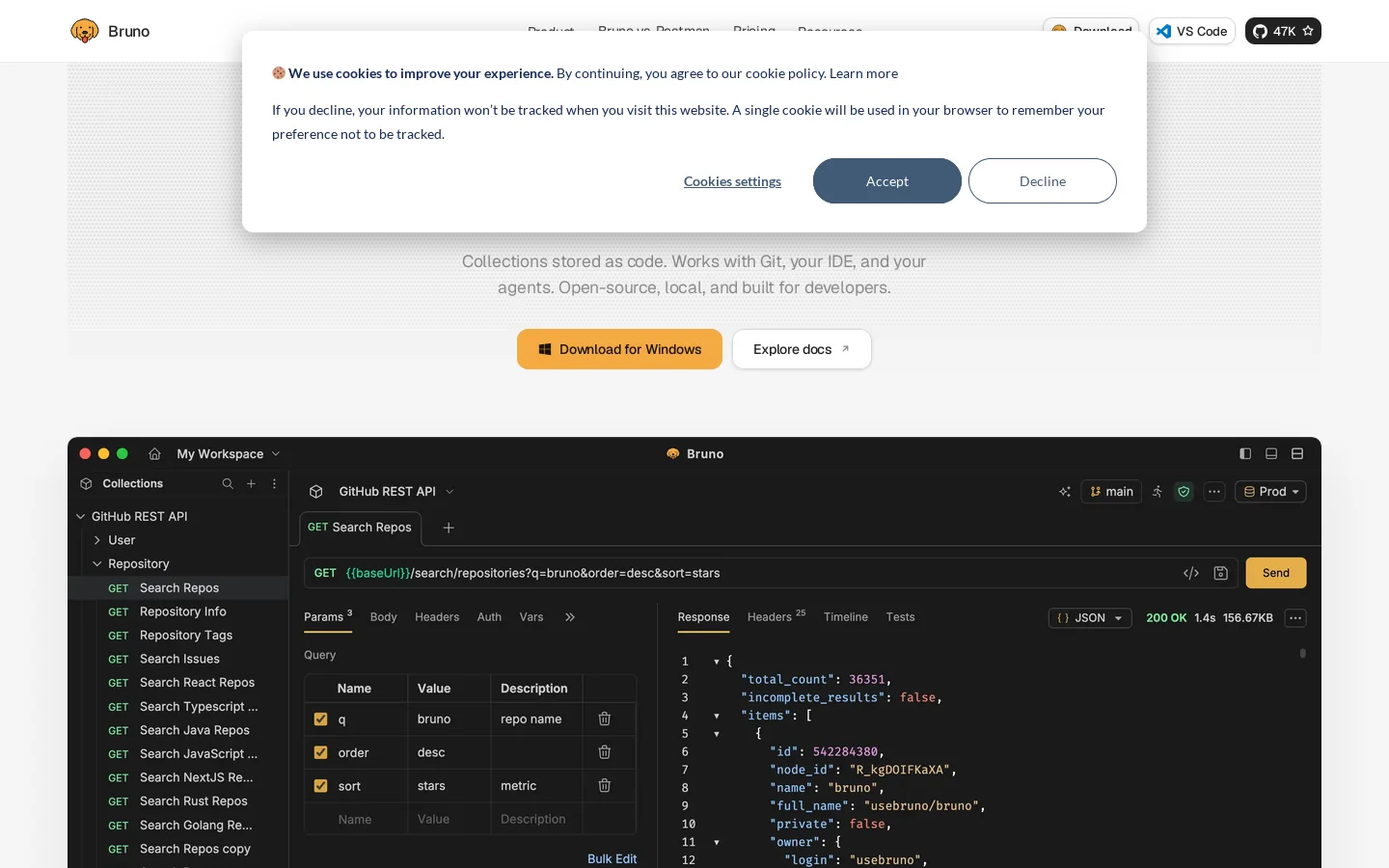Click the plus icon in the Collections header

251,483
